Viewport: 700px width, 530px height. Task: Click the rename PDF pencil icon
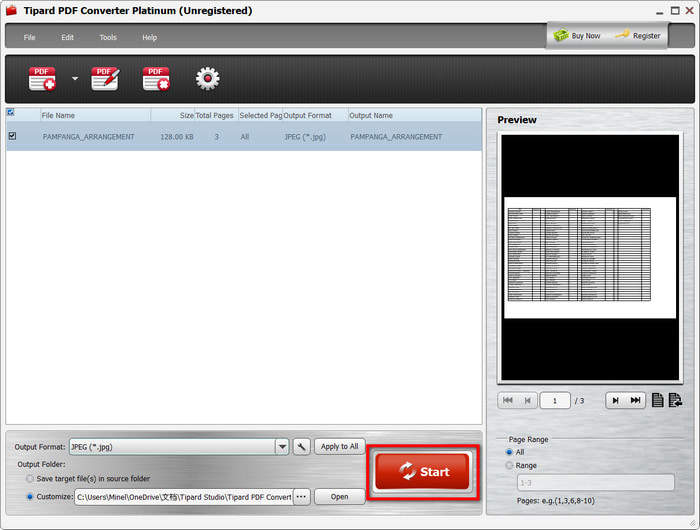tap(105, 79)
